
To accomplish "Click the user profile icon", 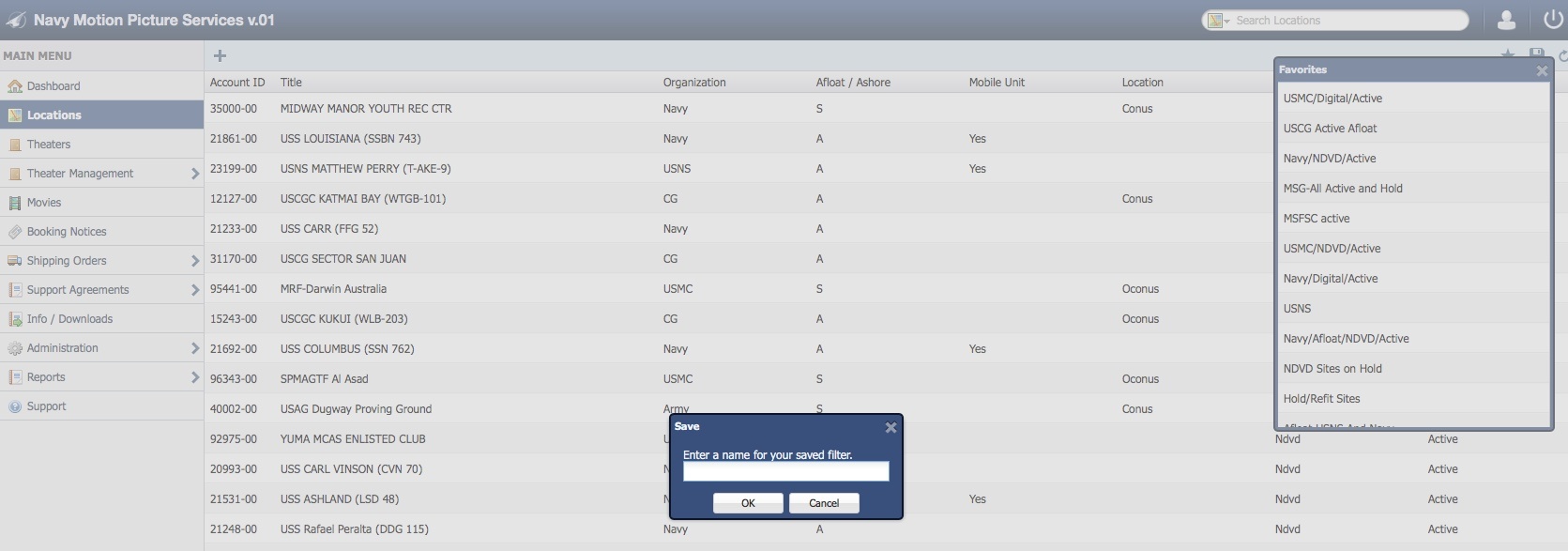I will click(1506, 20).
